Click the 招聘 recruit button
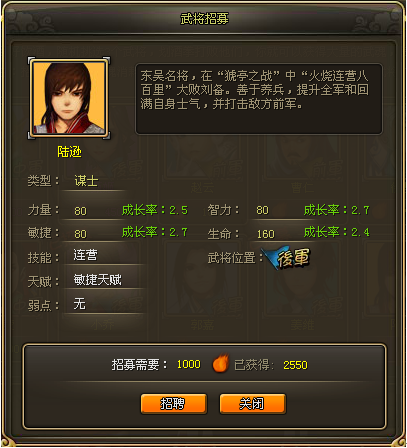The image size is (407, 448). click(174, 403)
